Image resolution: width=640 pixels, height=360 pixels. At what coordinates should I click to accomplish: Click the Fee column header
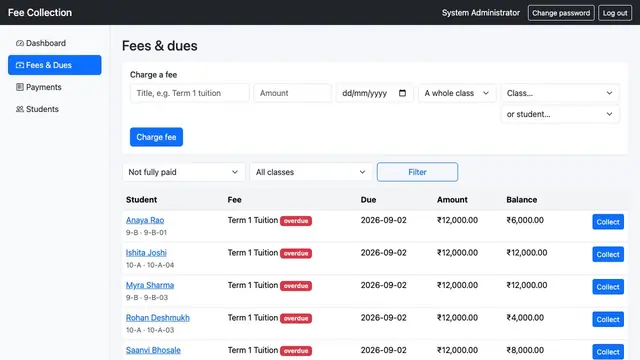pos(234,200)
